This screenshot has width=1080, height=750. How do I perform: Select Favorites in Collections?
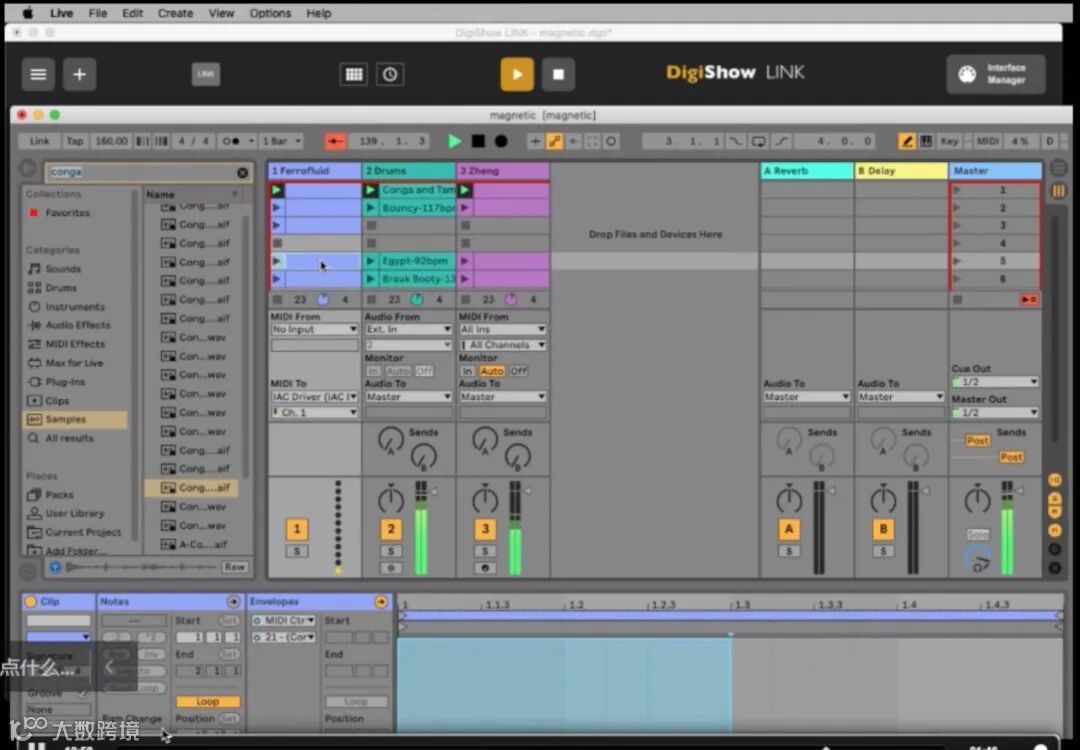point(67,213)
